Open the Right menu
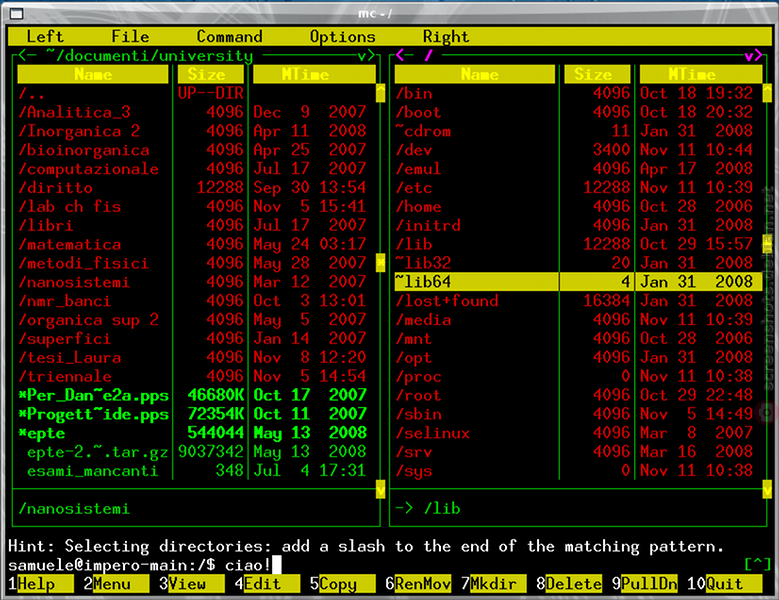The width and height of the screenshot is (779, 600). point(446,37)
